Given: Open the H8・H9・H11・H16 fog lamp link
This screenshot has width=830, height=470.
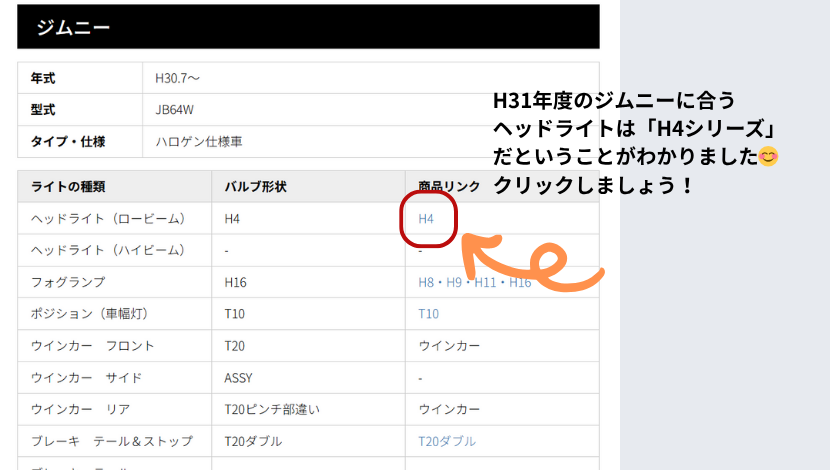Looking at the screenshot, I should tap(474, 283).
